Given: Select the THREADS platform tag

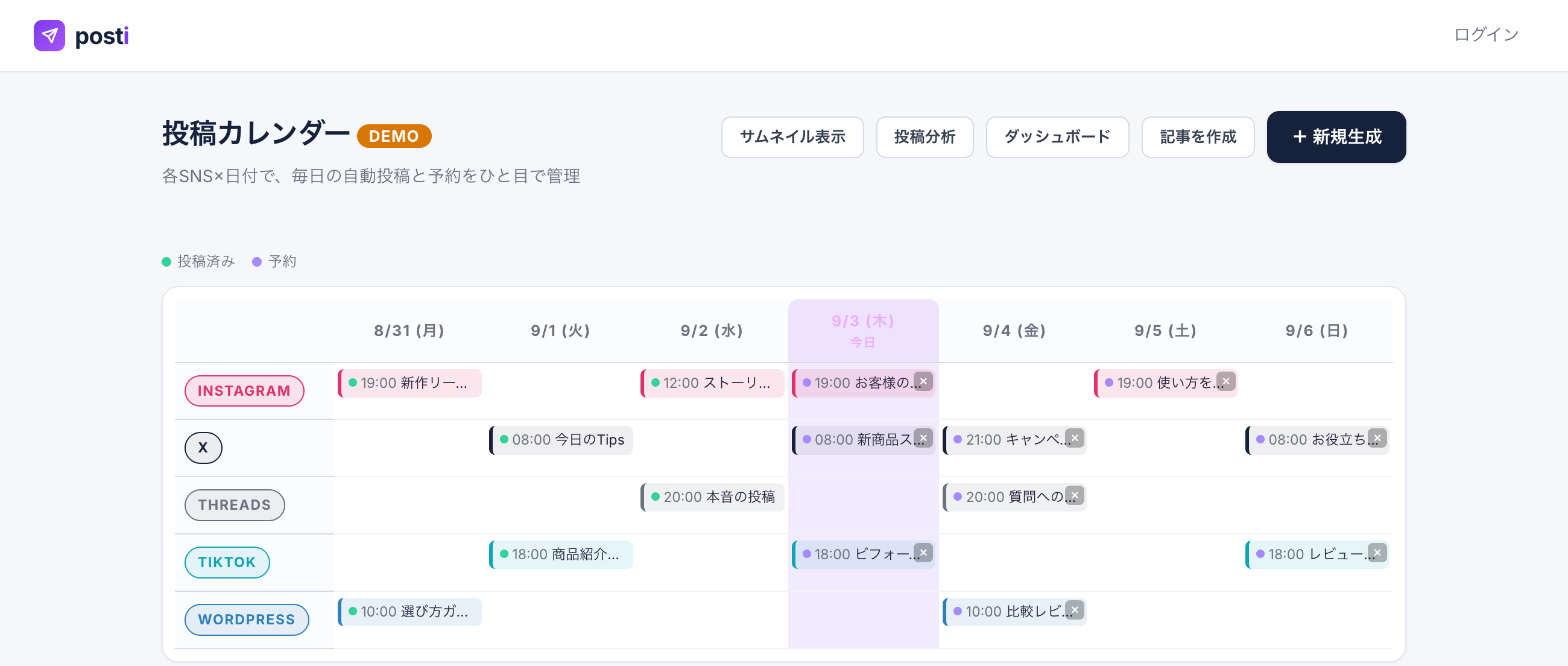Looking at the screenshot, I should (235, 506).
